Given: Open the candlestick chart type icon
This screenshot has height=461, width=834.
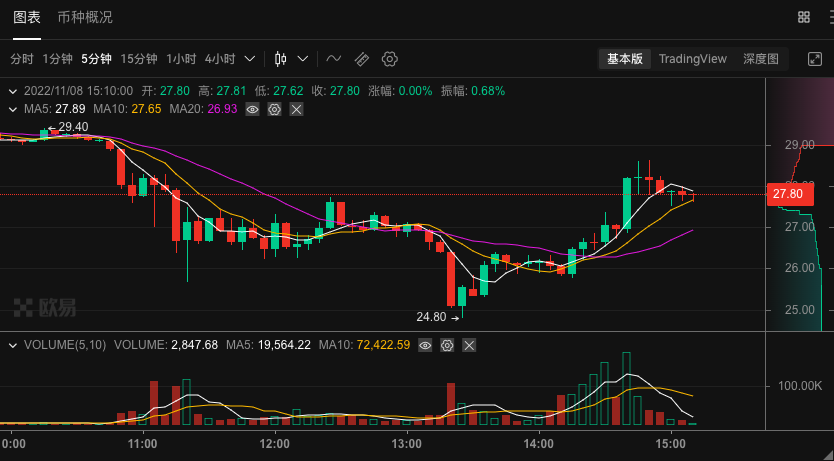Looking at the screenshot, I should 281,59.
